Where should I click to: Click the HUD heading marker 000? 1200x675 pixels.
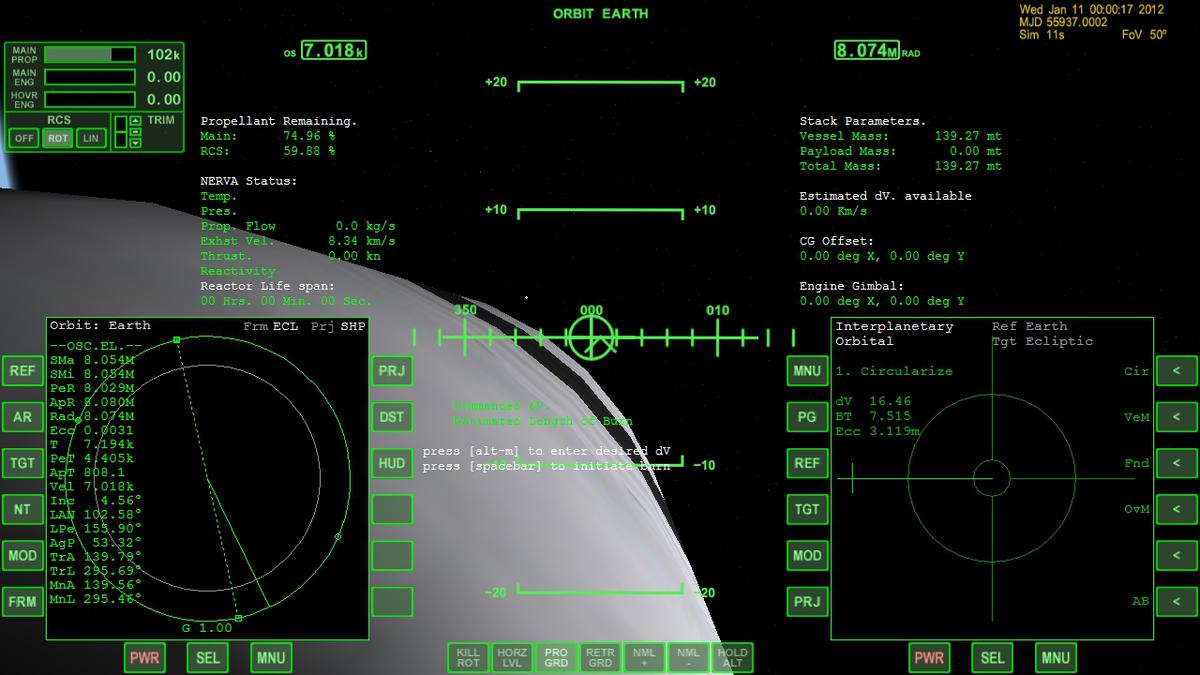(591, 311)
